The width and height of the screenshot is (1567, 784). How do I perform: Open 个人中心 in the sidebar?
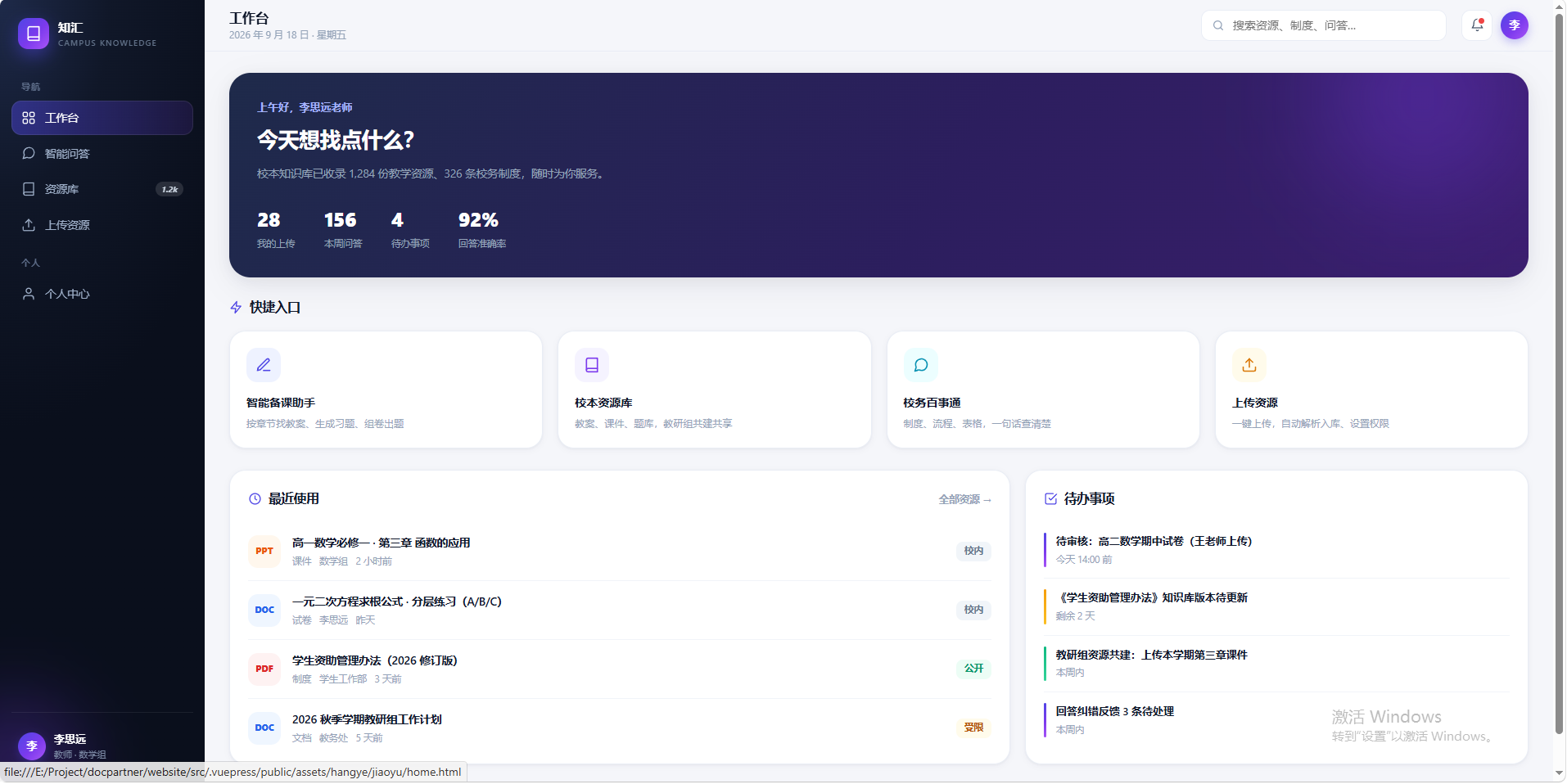click(x=102, y=294)
